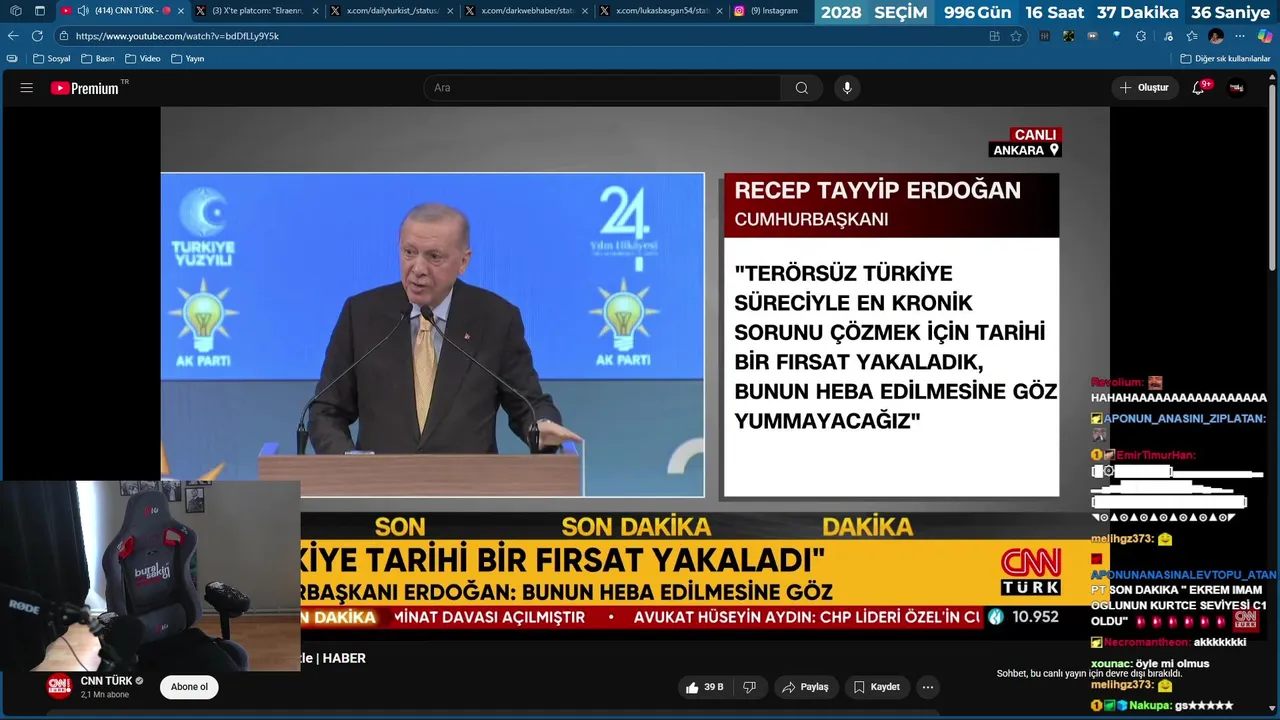Screen dimensions: 1280x720
Task: Click the fast-forward speed extension icon
Action: click(1093, 36)
